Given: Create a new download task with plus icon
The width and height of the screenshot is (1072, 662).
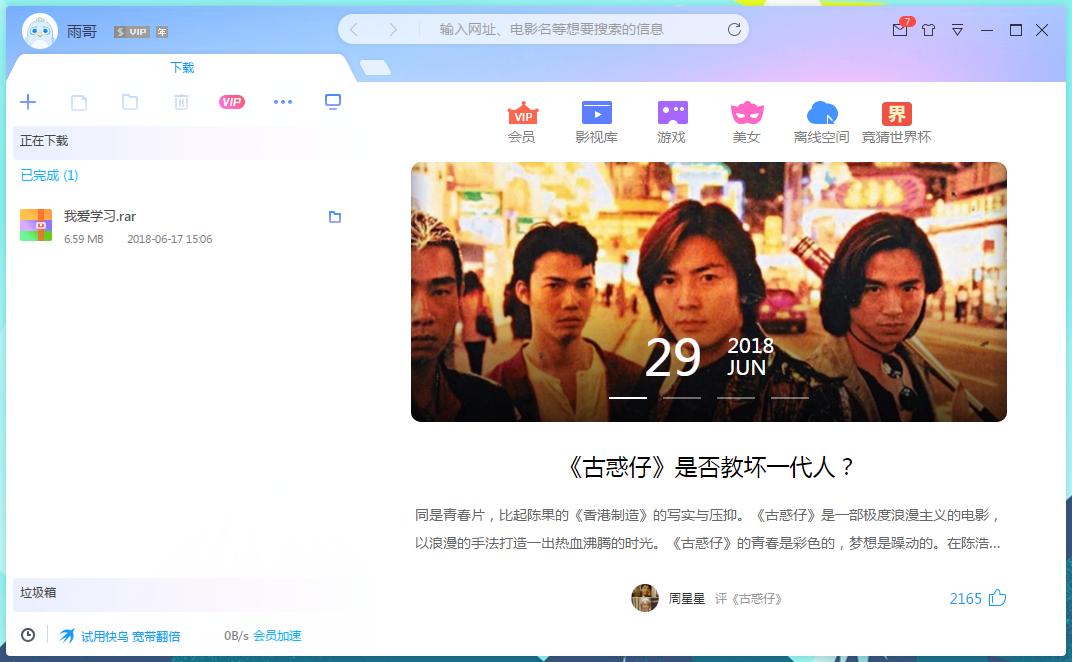Looking at the screenshot, I should click(x=28, y=101).
